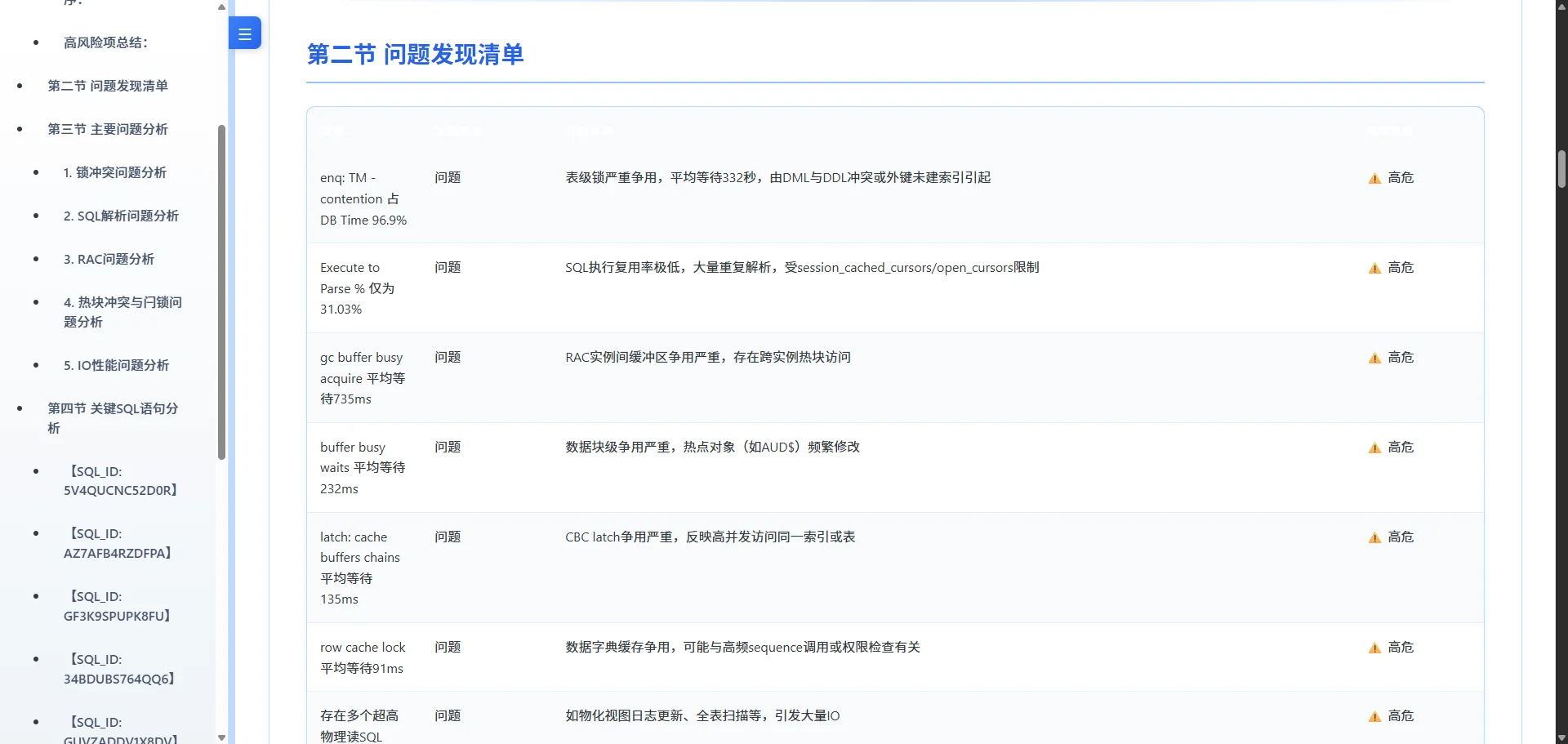The width and height of the screenshot is (1568, 744).
Task: Click the warning icon in the enq: TM contention row
Action: [x=1374, y=178]
